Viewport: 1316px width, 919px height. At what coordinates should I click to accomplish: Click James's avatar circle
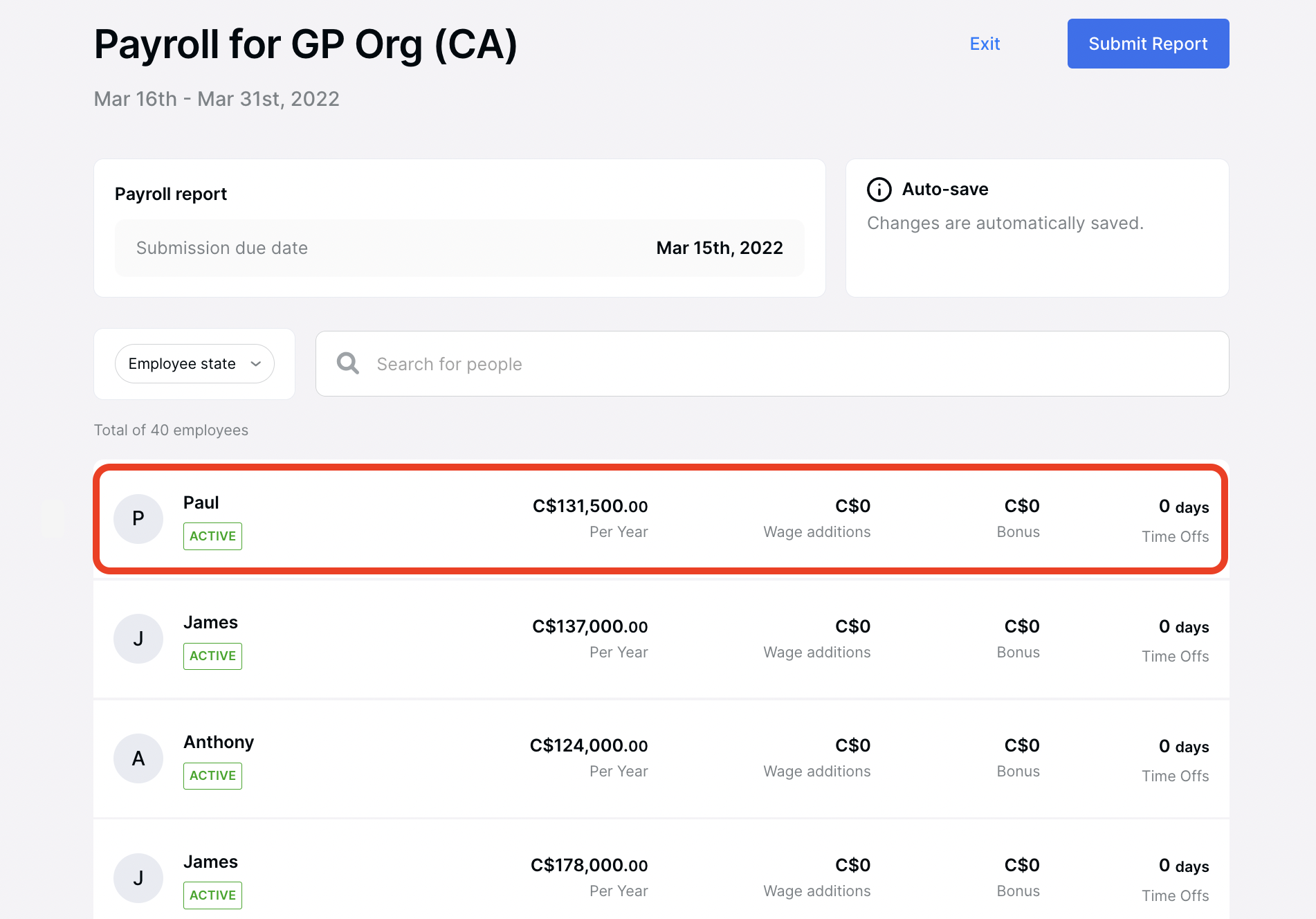tap(138, 638)
